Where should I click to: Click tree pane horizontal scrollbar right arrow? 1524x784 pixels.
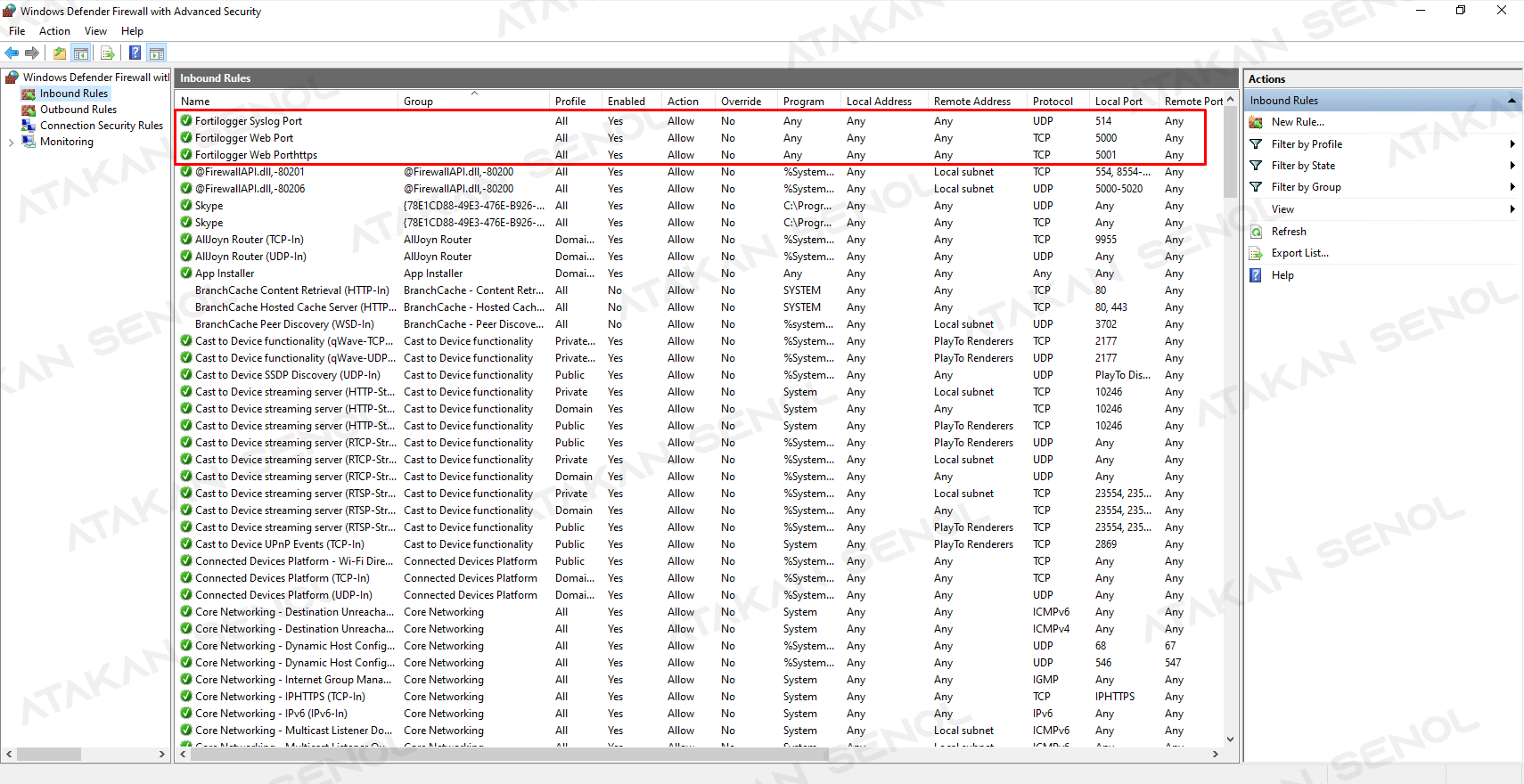pyautogui.click(x=161, y=754)
